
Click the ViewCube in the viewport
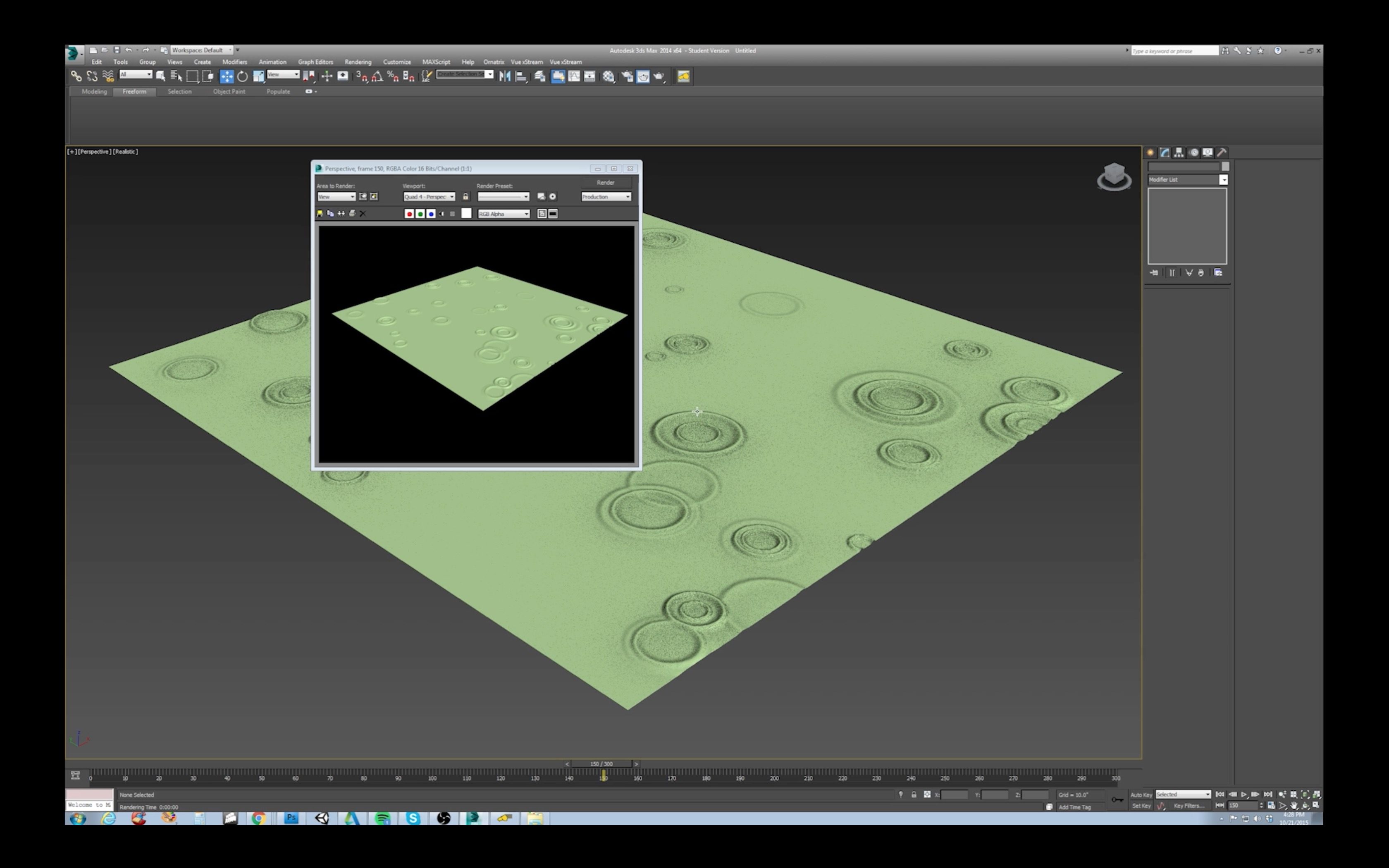pos(1114,177)
